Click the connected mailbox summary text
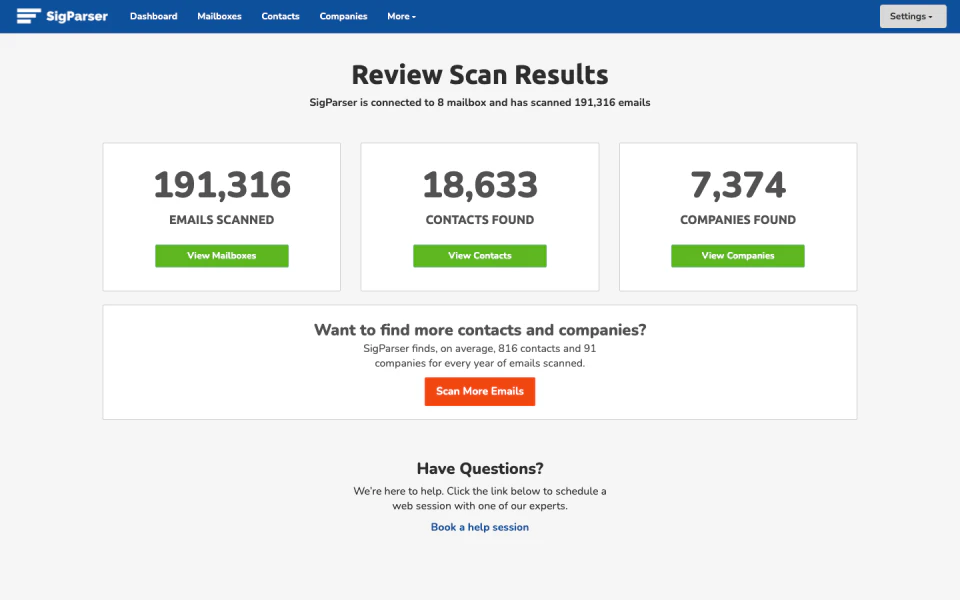The height and width of the screenshot is (600, 960). [x=479, y=102]
